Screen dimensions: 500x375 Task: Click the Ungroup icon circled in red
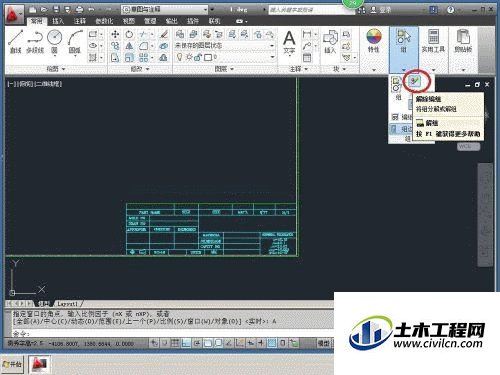click(x=416, y=81)
